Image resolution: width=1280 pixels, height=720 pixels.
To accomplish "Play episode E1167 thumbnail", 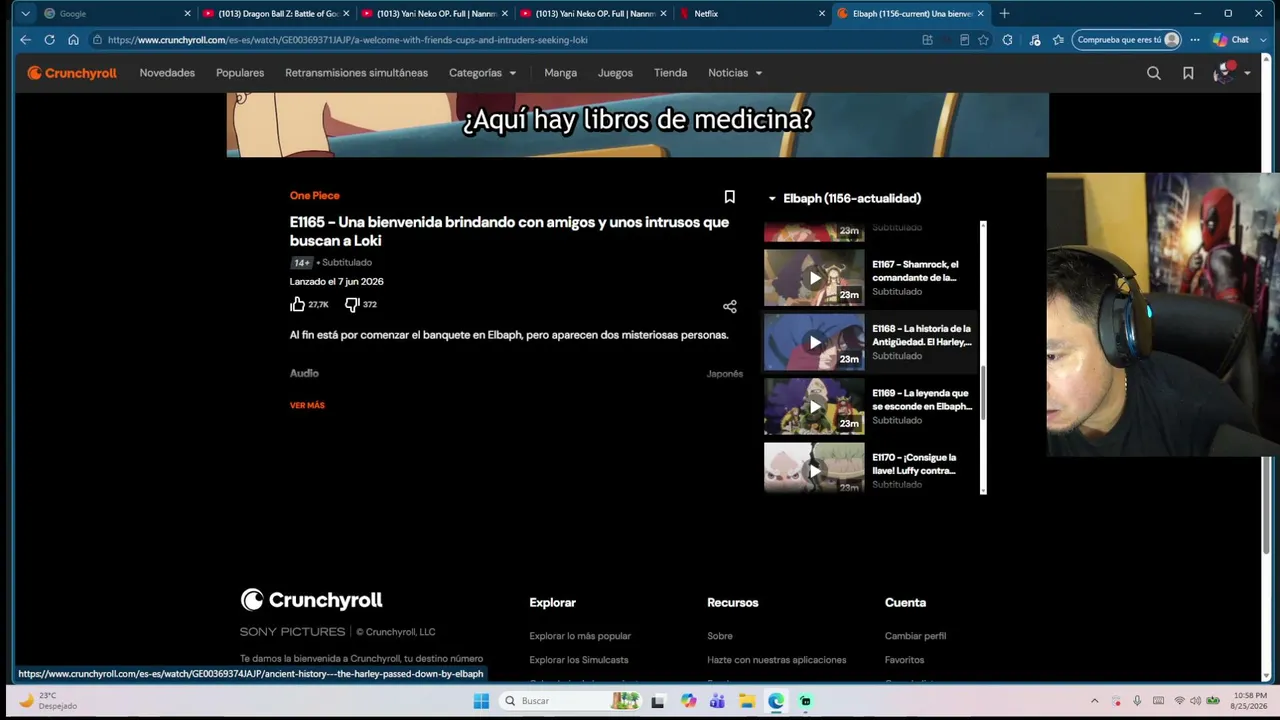I will 814,278.
